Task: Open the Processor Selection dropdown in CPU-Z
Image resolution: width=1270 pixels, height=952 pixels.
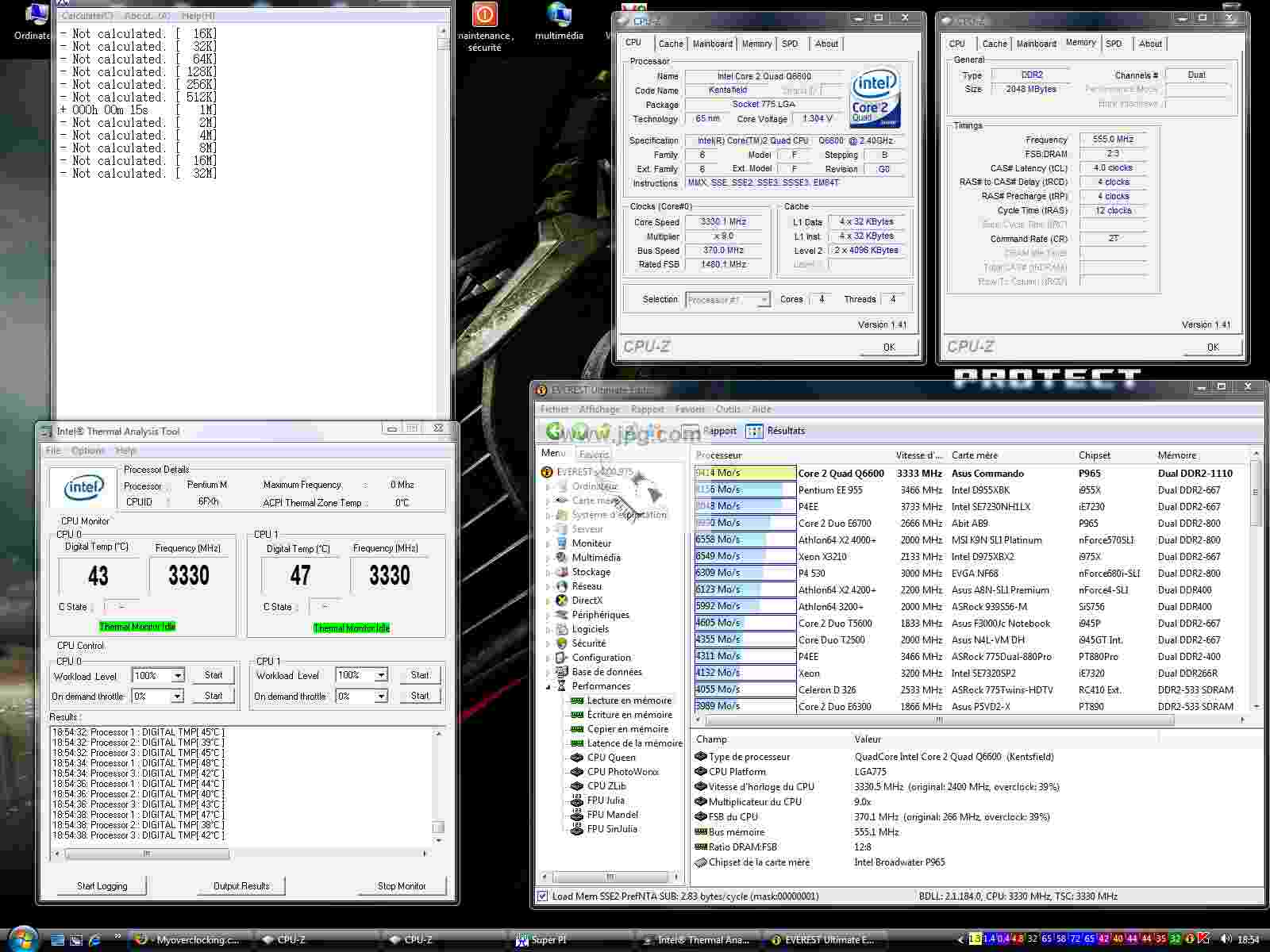Action: click(764, 300)
